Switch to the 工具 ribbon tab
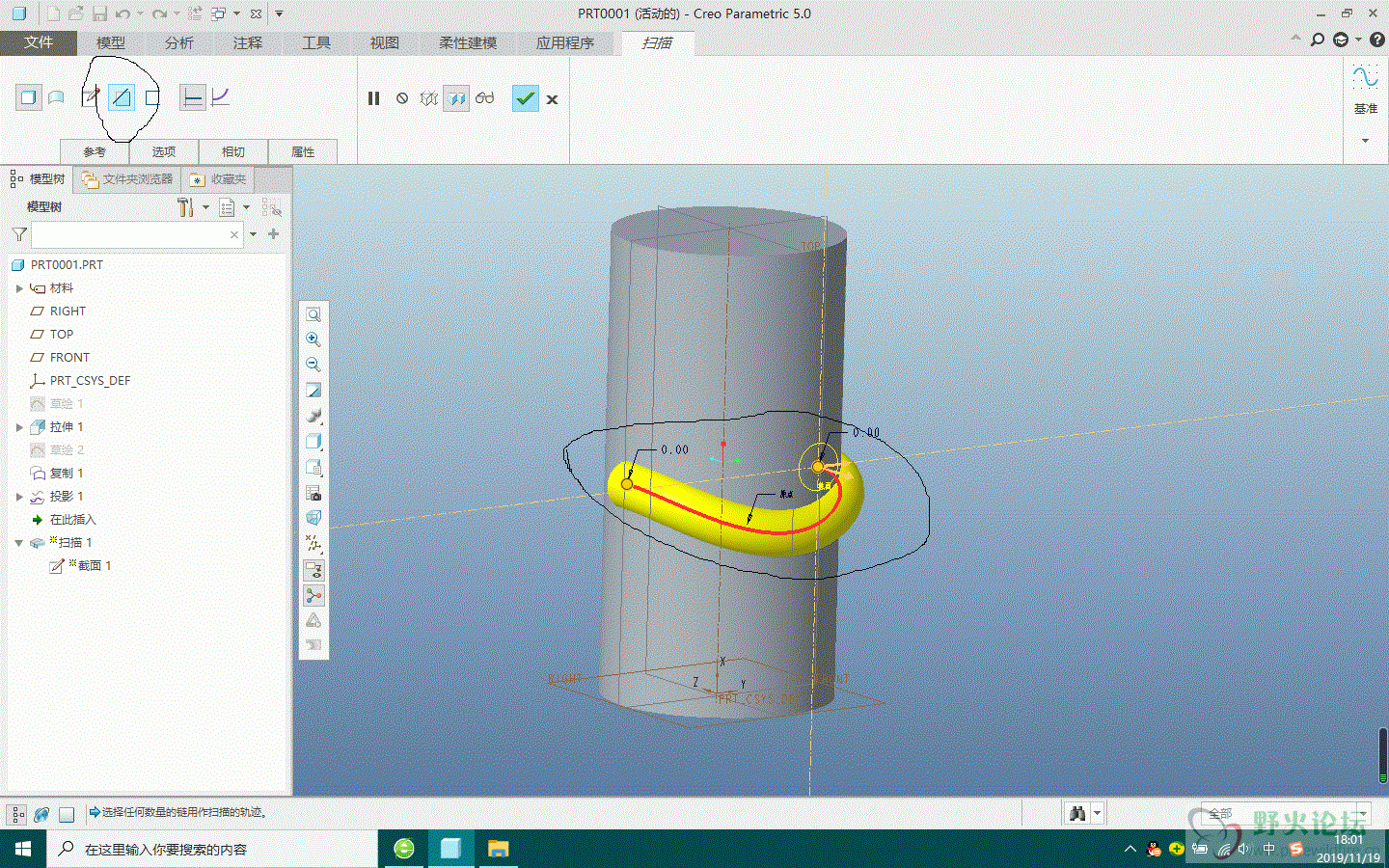Image resolution: width=1389 pixels, height=868 pixels. (316, 42)
